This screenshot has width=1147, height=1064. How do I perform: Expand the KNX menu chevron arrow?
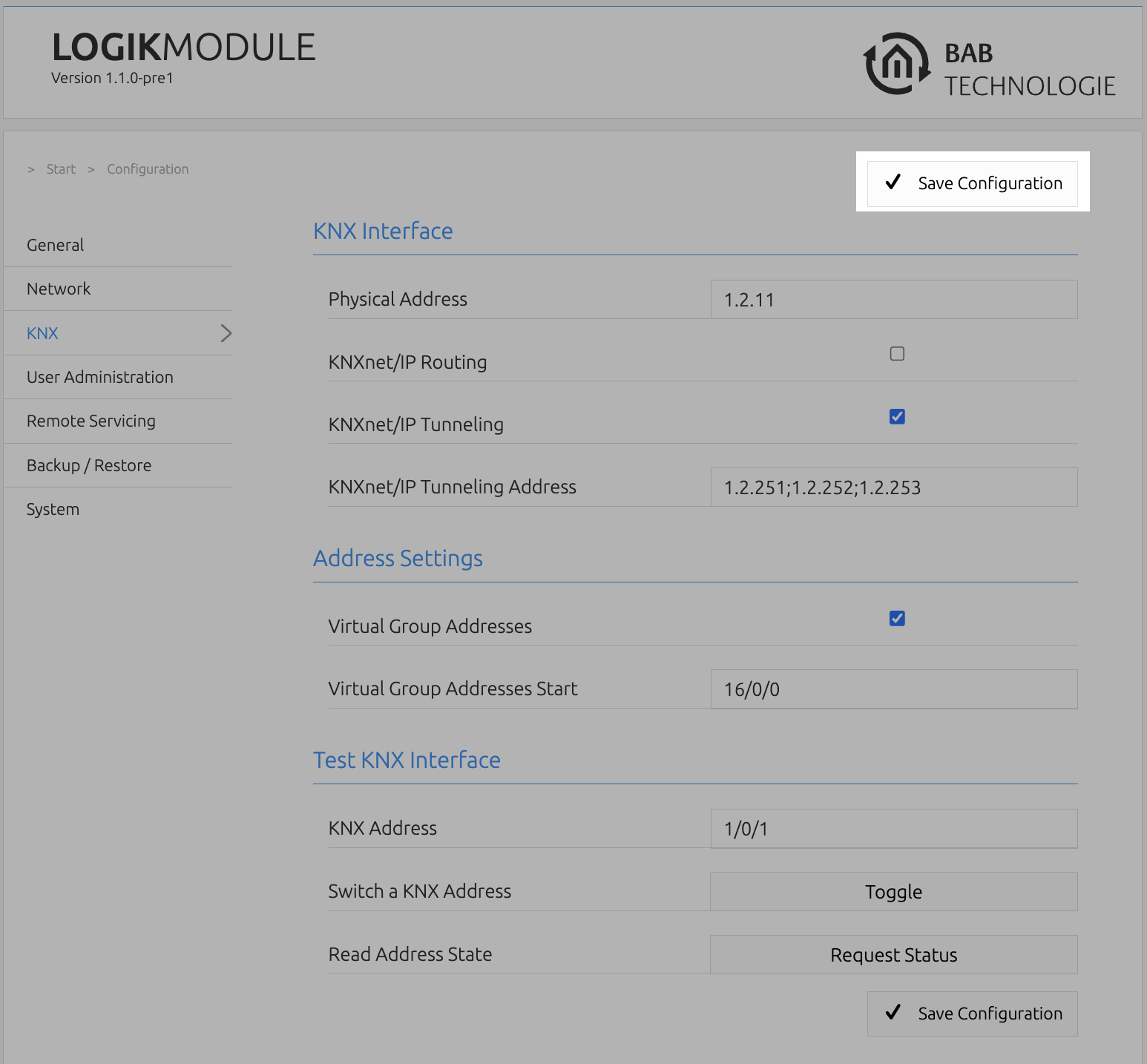[x=226, y=333]
